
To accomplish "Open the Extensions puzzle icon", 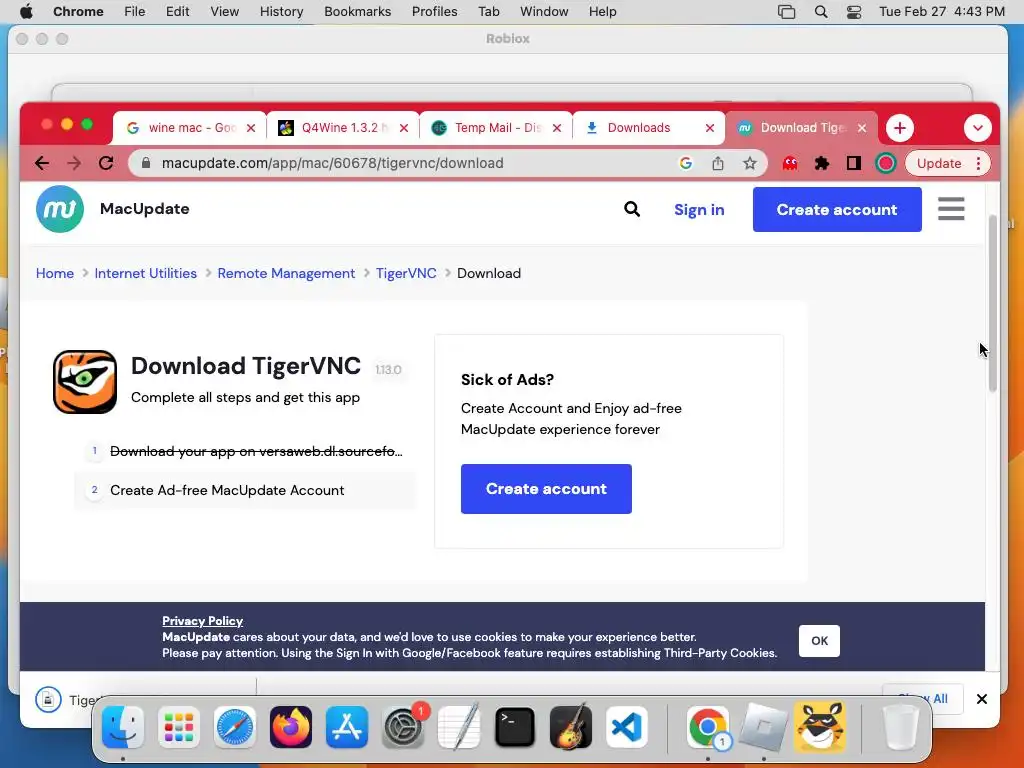I will (x=822, y=163).
